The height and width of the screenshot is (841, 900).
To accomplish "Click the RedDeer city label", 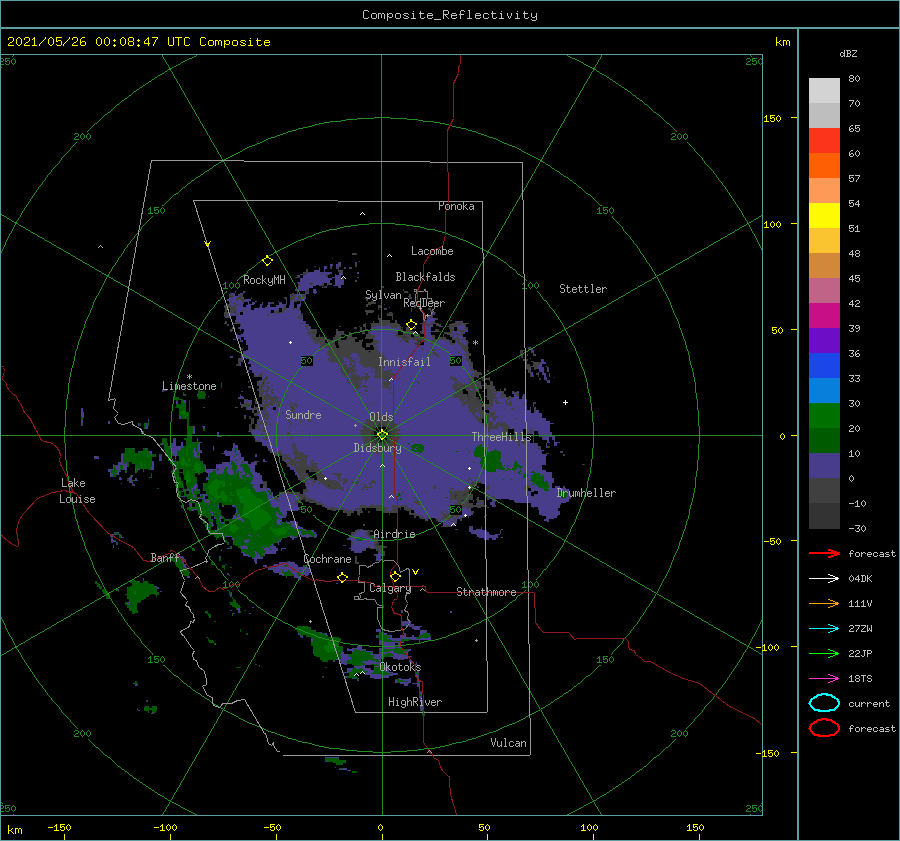I will (x=424, y=303).
